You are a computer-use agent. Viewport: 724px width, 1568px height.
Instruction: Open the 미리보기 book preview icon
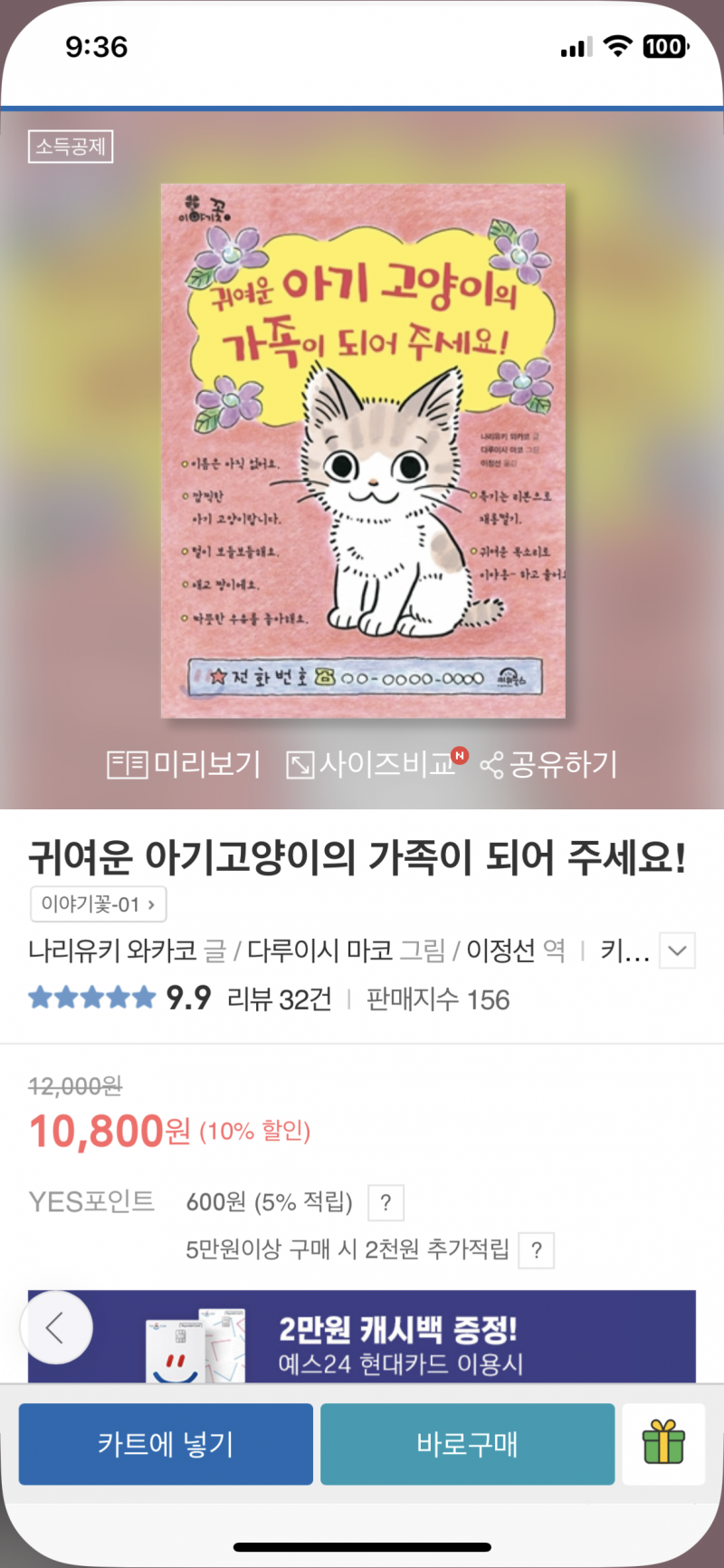127,765
